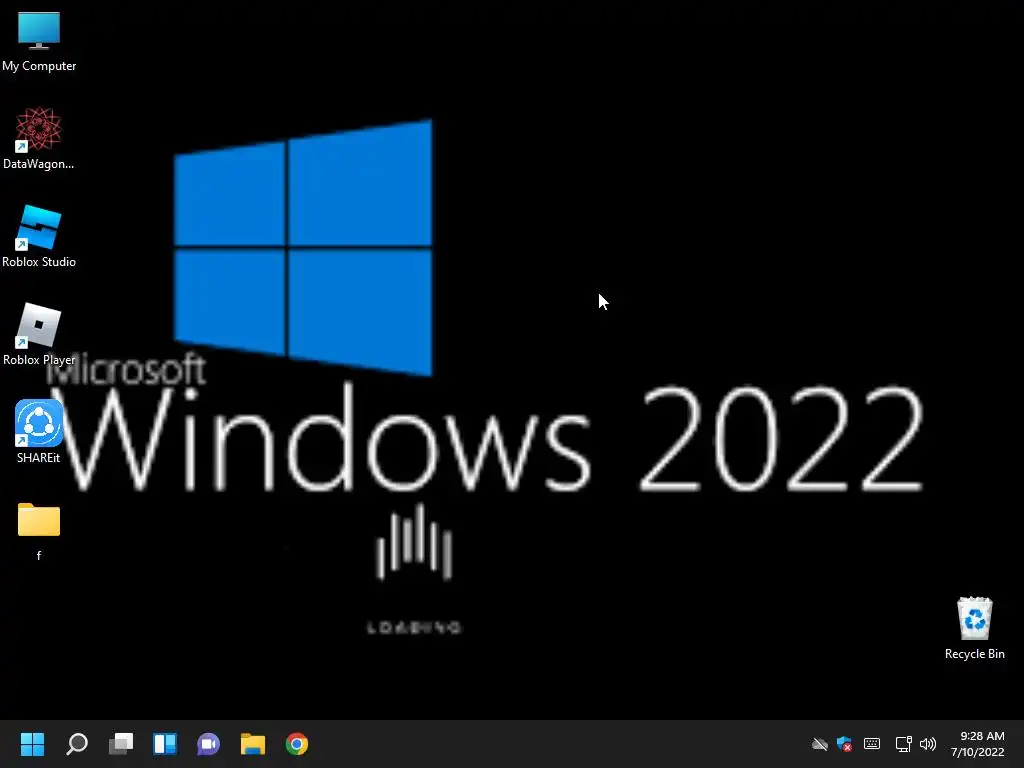1024x768 pixels.
Task: Open the Widgets panel icon
Action: pyautogui.click(x=165, y=744)
